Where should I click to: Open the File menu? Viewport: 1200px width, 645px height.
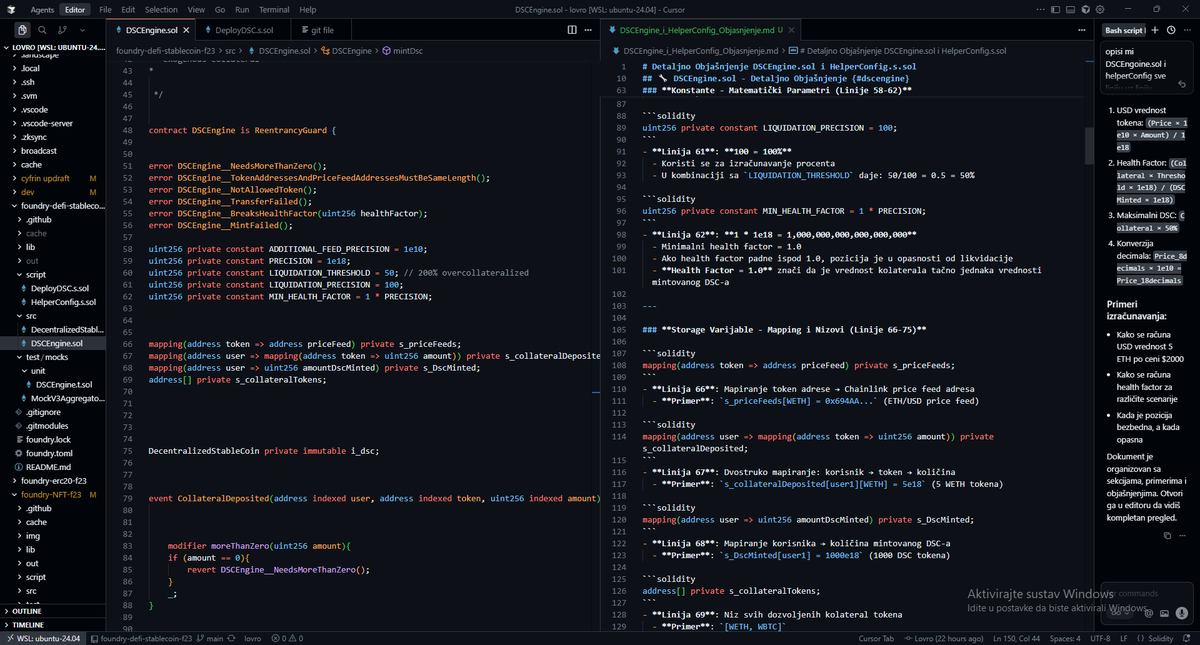[105, 9]
